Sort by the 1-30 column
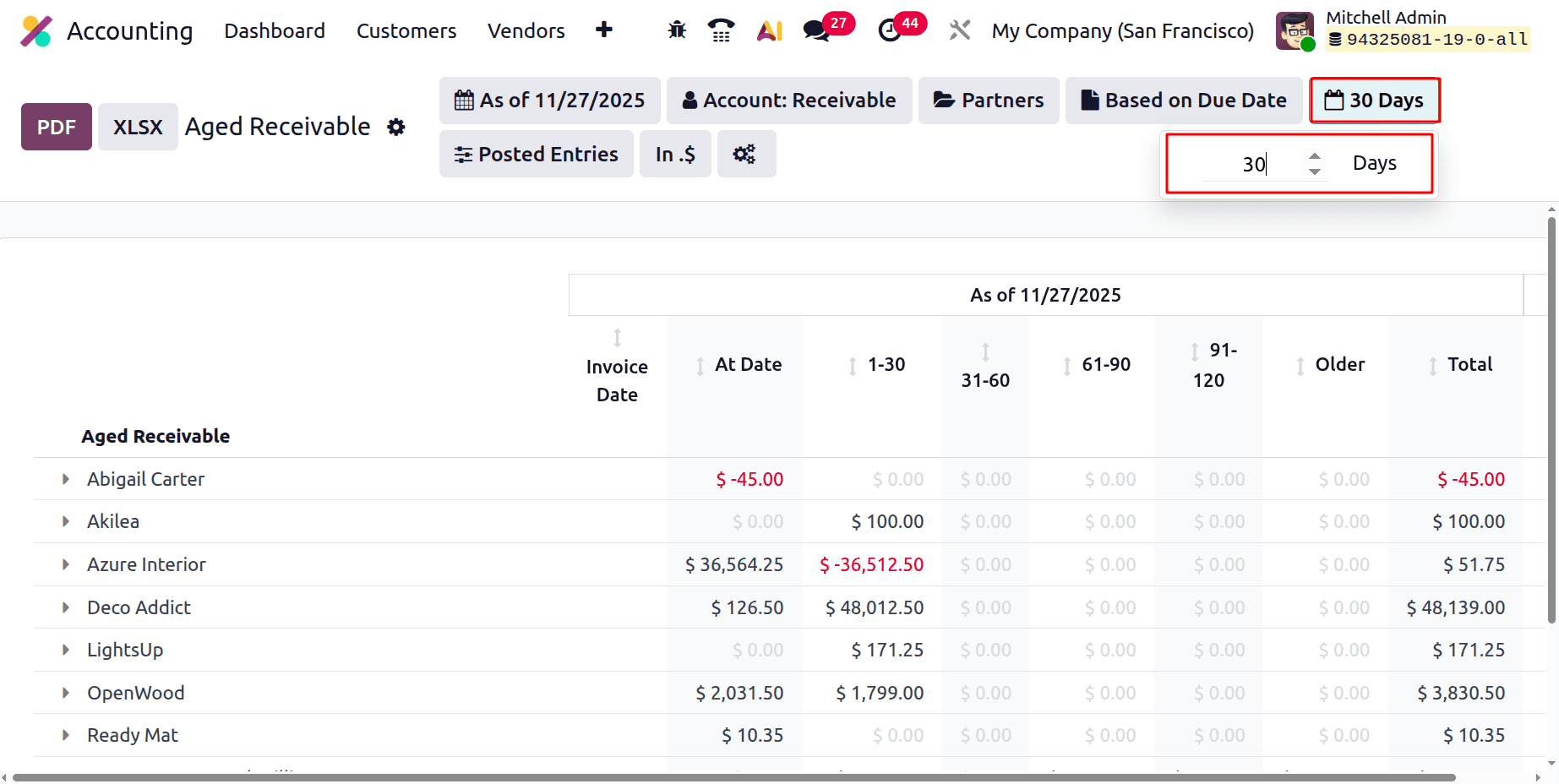This screenshot has height=784, width=1559. 853,366
